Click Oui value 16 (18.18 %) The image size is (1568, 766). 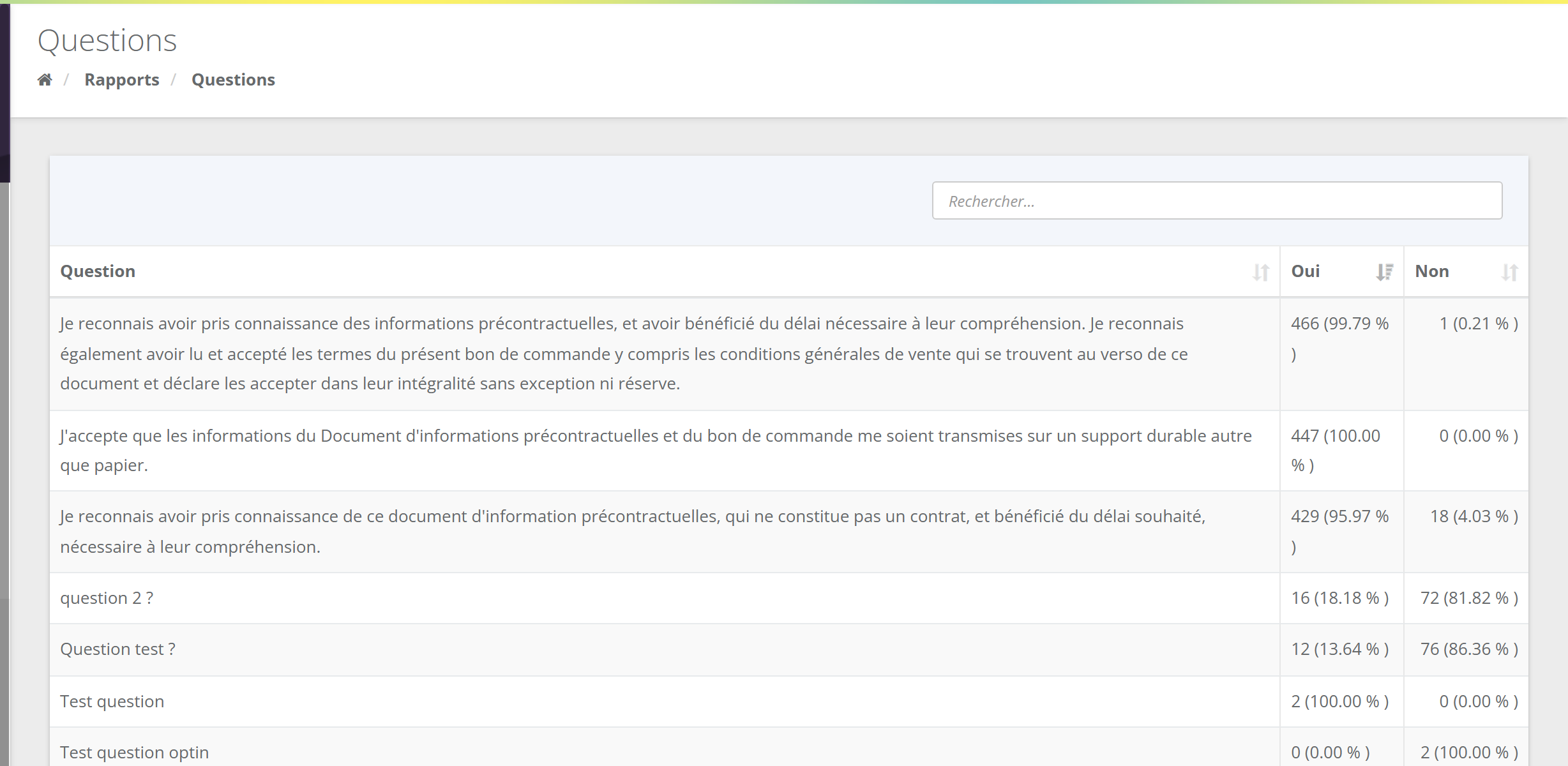pos(1340,598)
